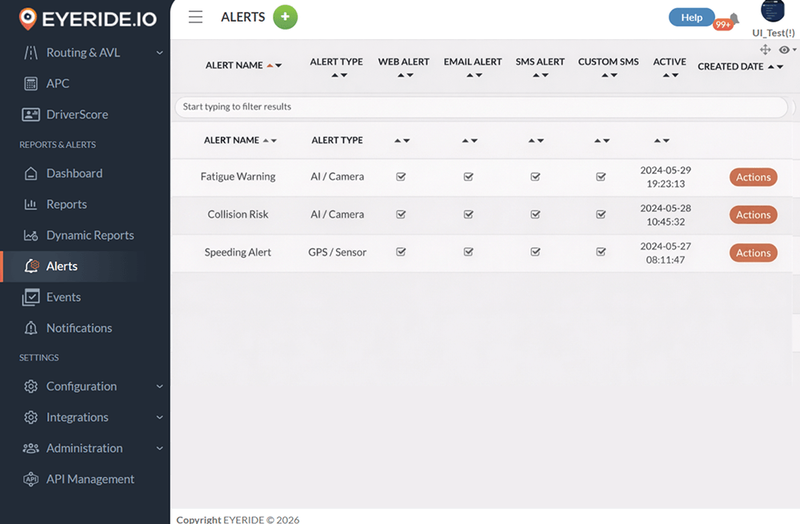Image resolution: width=800 pixels, height=524 pixels.
Task: Click the UI_Test user avatar
Action: pos(772,10)
